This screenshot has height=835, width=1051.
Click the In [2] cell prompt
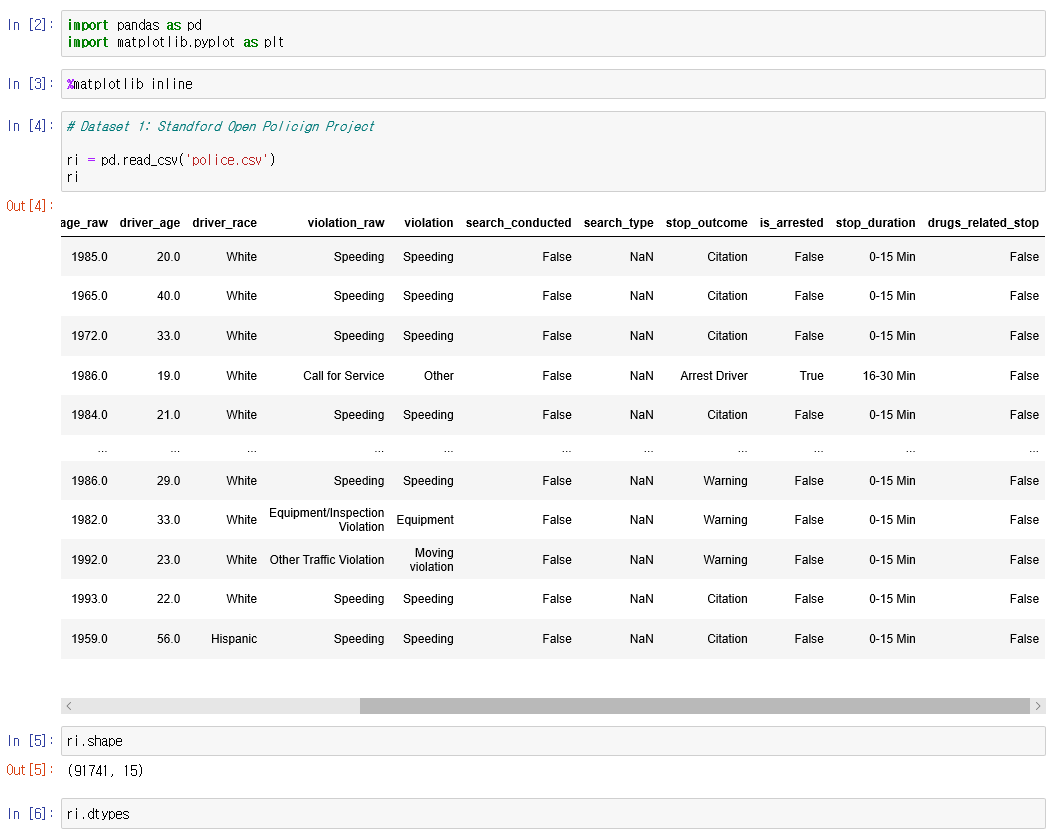click(30, 25)
